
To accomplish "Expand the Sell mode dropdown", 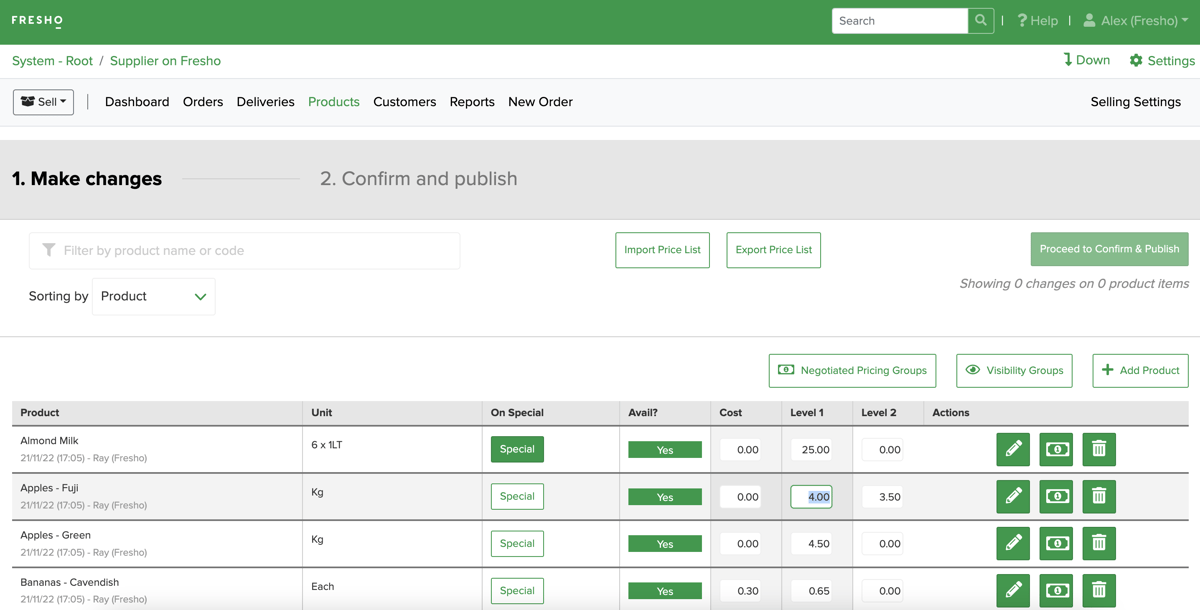I will [x=43, y=102].
